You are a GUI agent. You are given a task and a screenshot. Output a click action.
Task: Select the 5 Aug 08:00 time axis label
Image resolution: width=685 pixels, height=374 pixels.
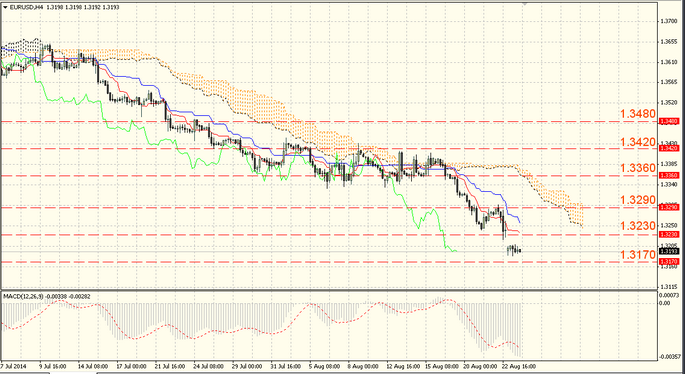click(x=324, y=365)
